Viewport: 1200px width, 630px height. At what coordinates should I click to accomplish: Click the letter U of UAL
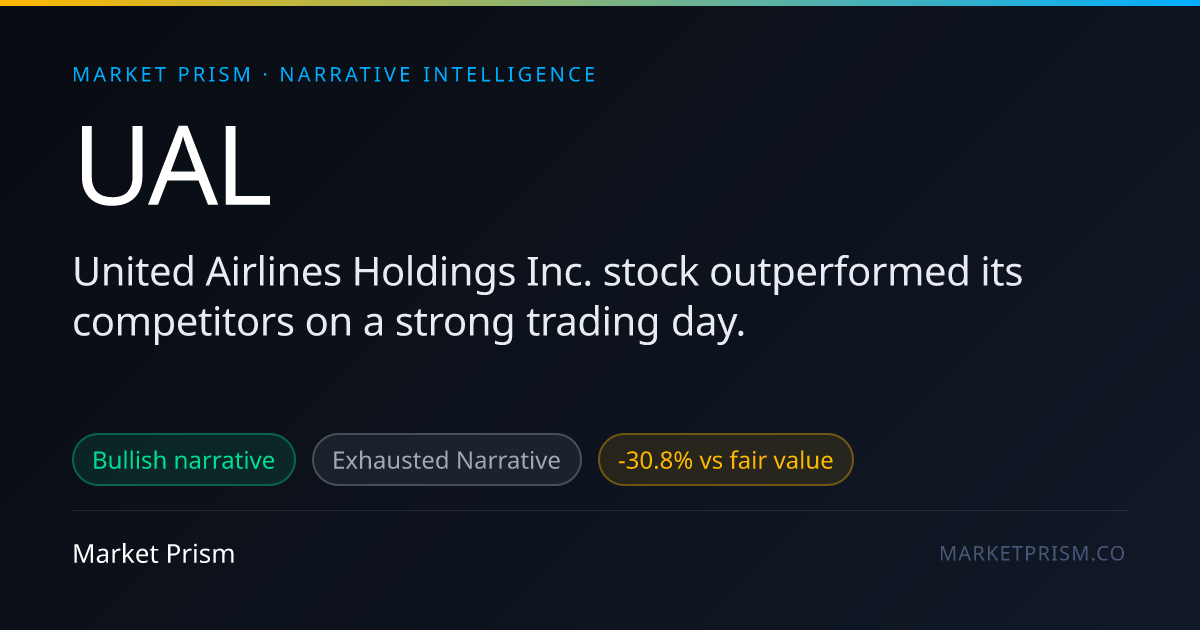click(109, 165)
